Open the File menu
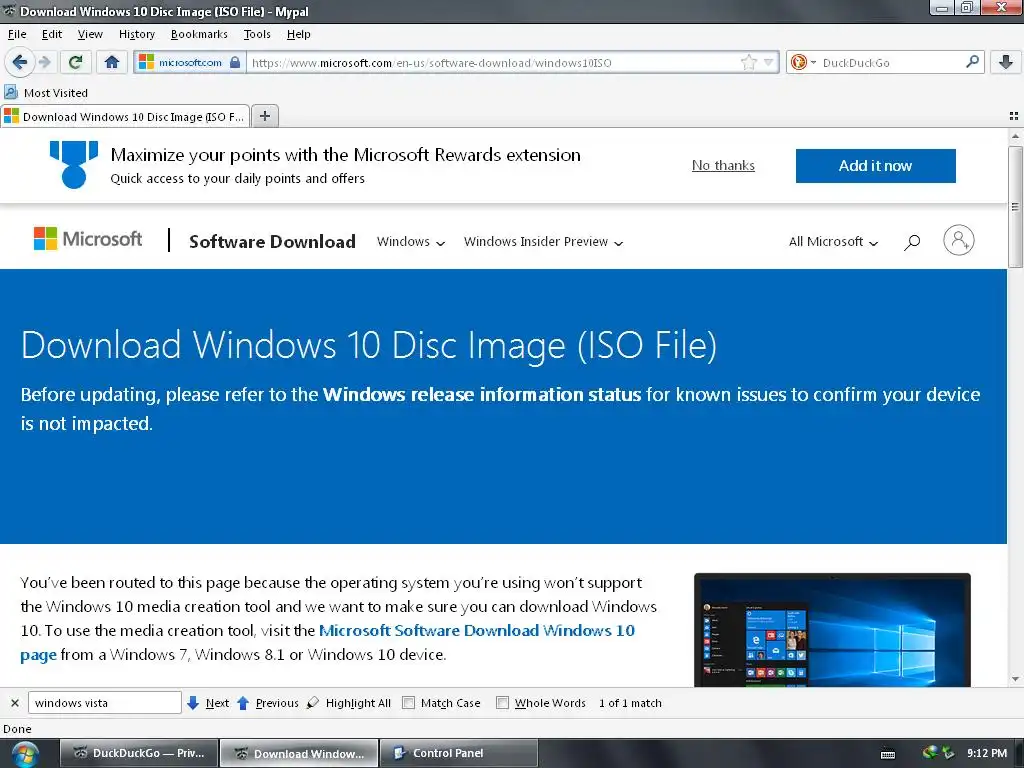The image size is (1024, 768). pos(17,34)
